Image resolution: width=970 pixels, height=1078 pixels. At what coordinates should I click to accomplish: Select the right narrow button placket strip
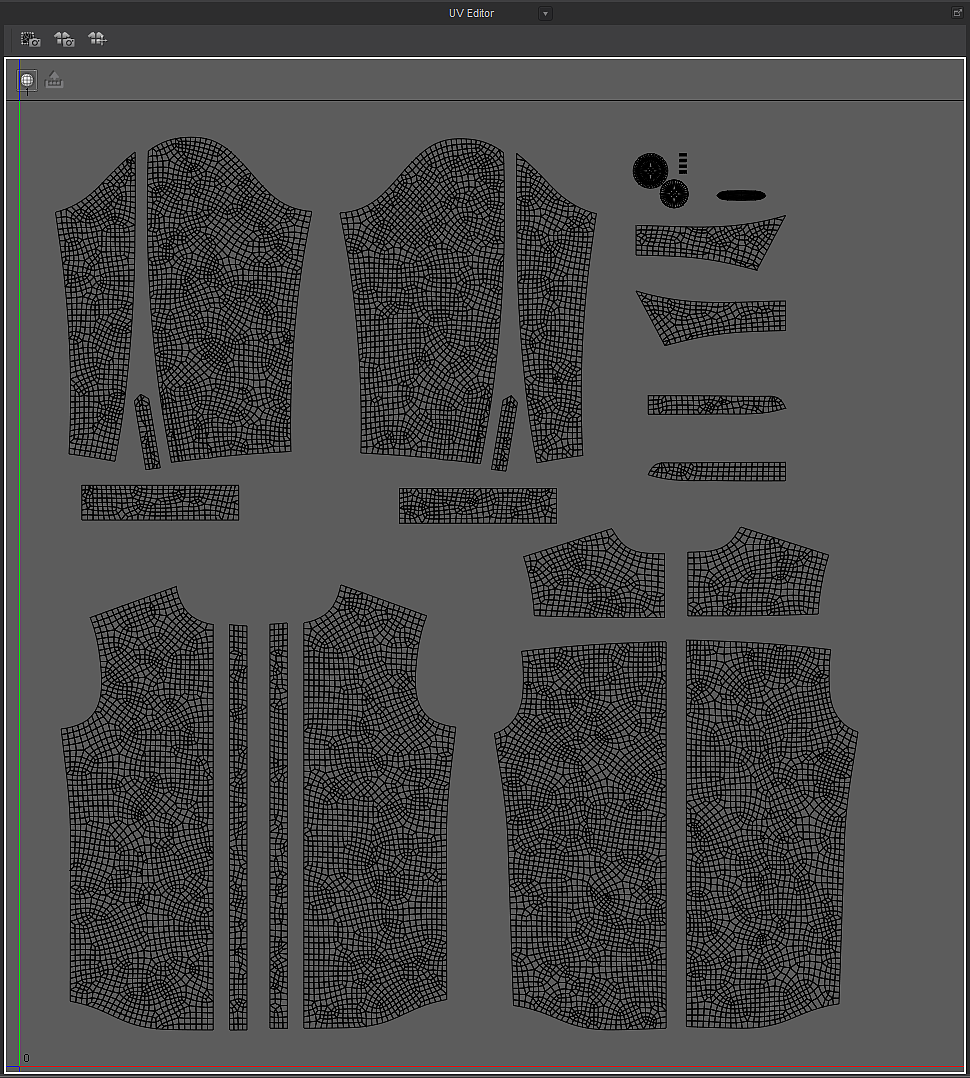(x=278, y=826)
